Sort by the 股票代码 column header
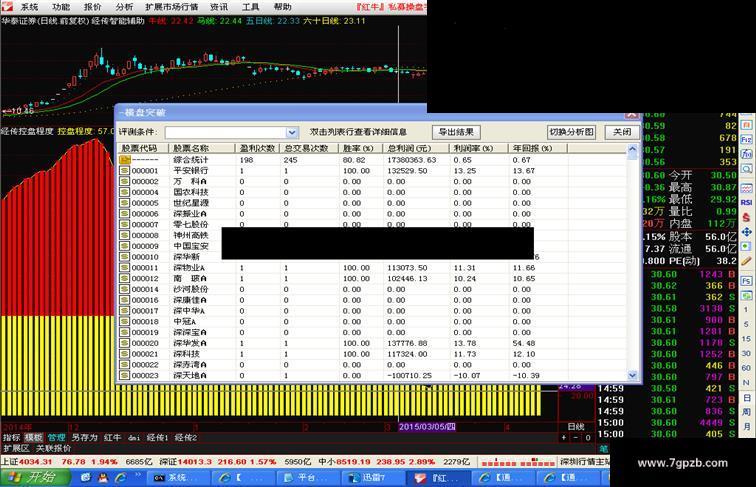The height and width of the screenshot is (487, 756). coord(143,148)
